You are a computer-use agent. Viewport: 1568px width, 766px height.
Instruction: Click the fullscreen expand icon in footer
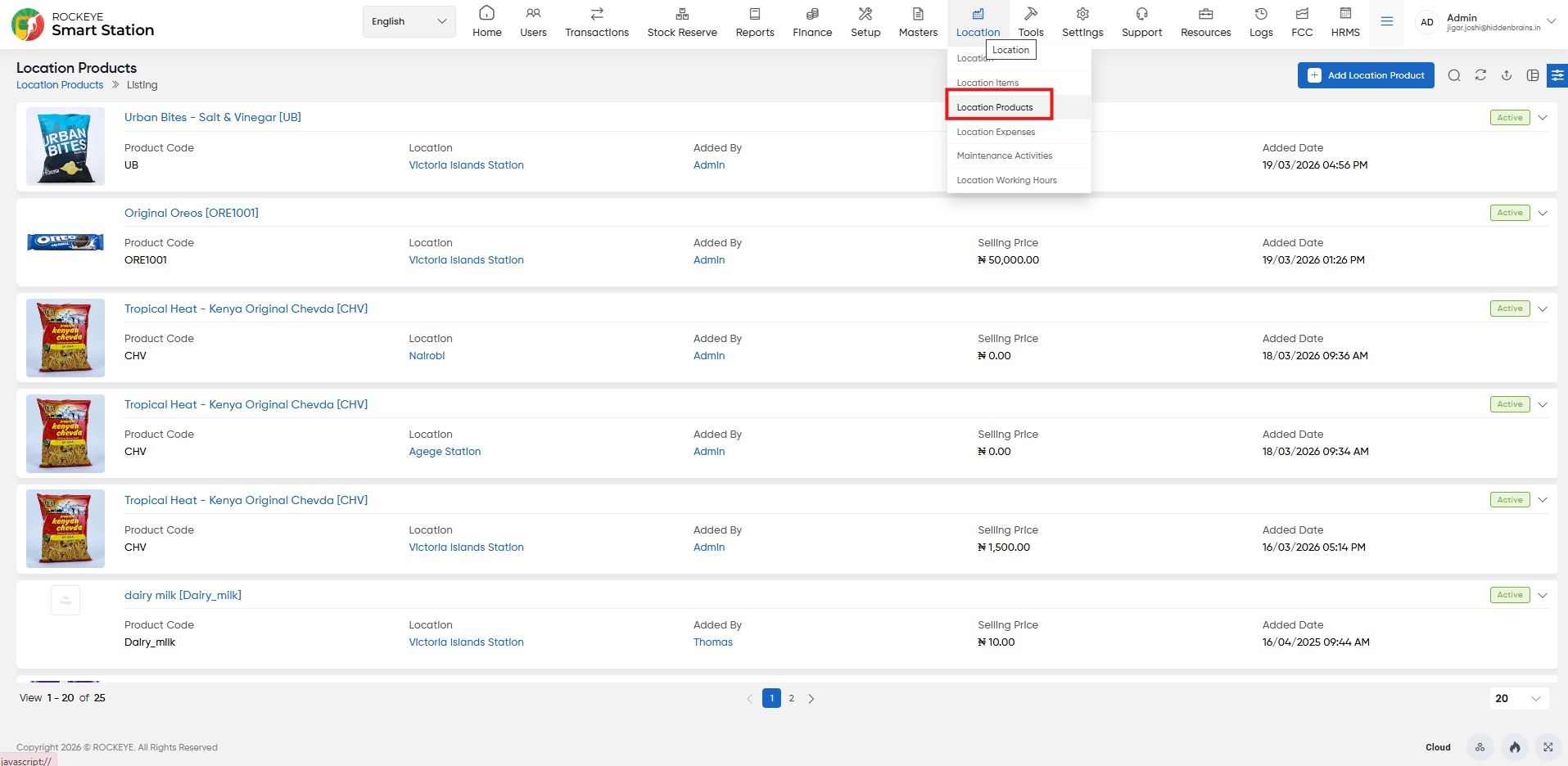click(x=1548, y=746)
